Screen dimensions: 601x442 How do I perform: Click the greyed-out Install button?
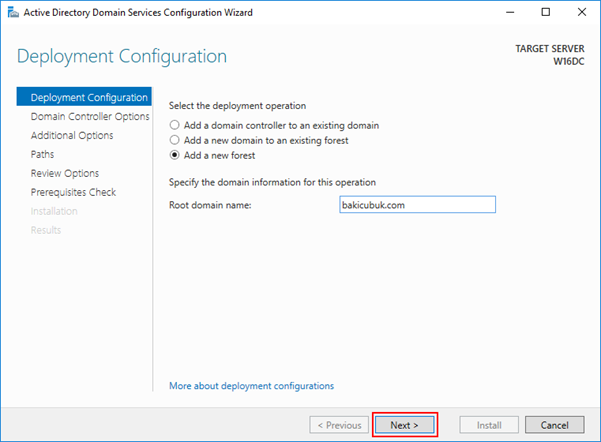(x=489, y=425)
